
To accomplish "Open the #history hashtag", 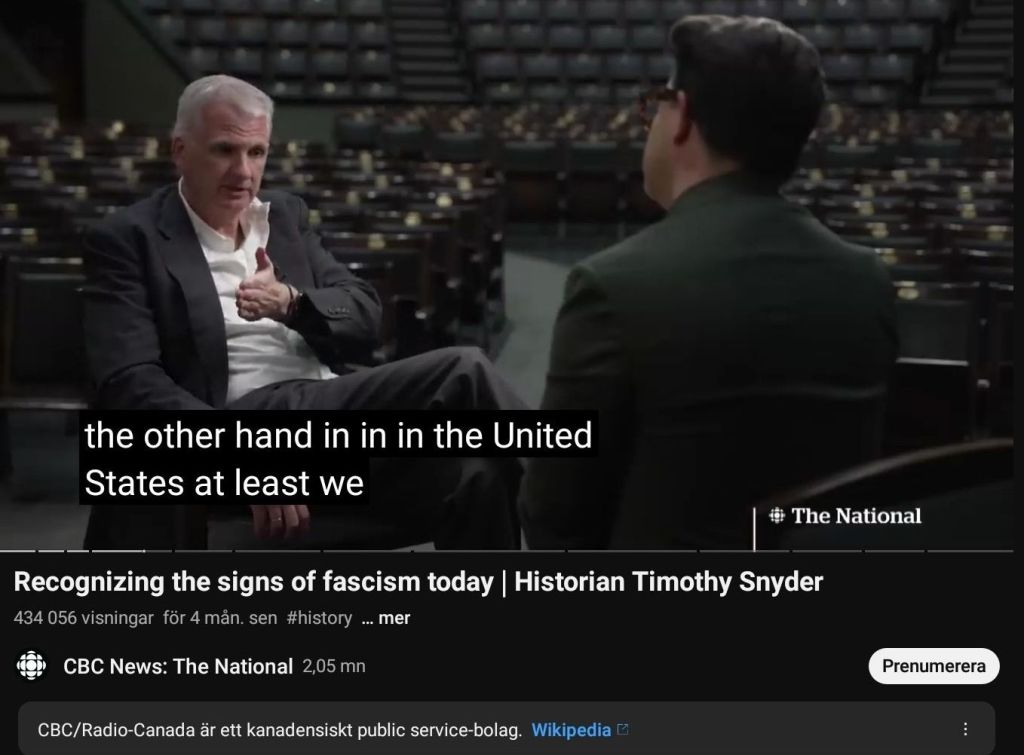I will [x=319, y=618].
